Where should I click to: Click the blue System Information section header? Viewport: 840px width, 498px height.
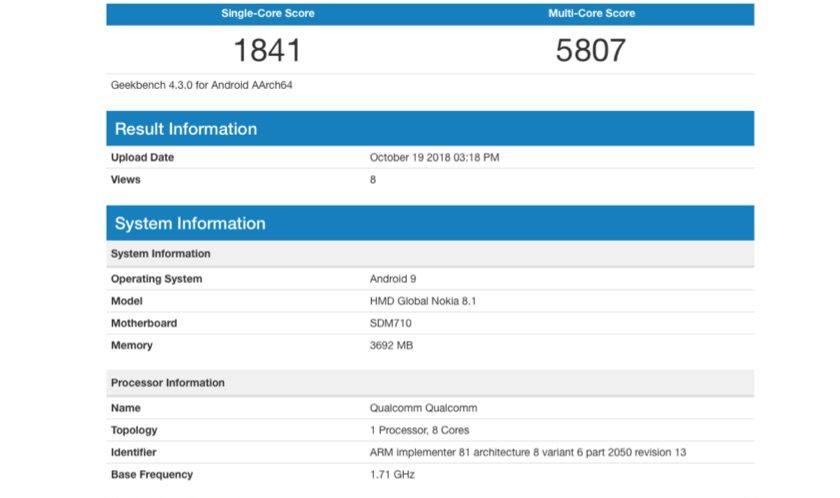[190, 223]
